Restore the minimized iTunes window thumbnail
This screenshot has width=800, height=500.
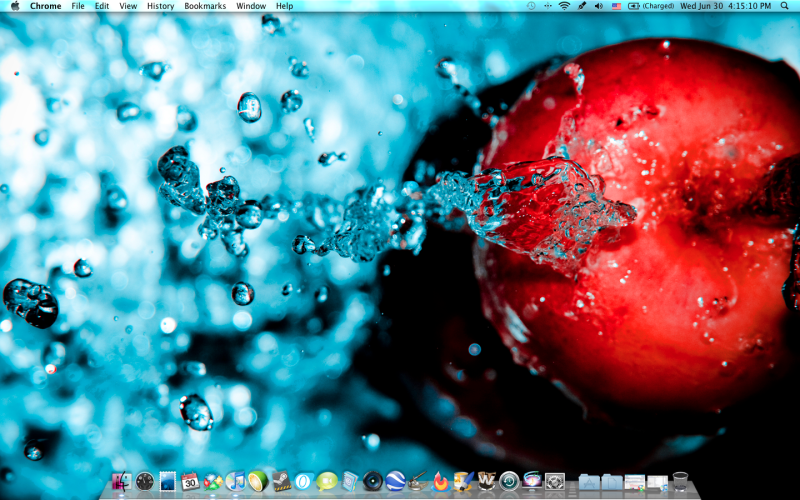point(657,483)
